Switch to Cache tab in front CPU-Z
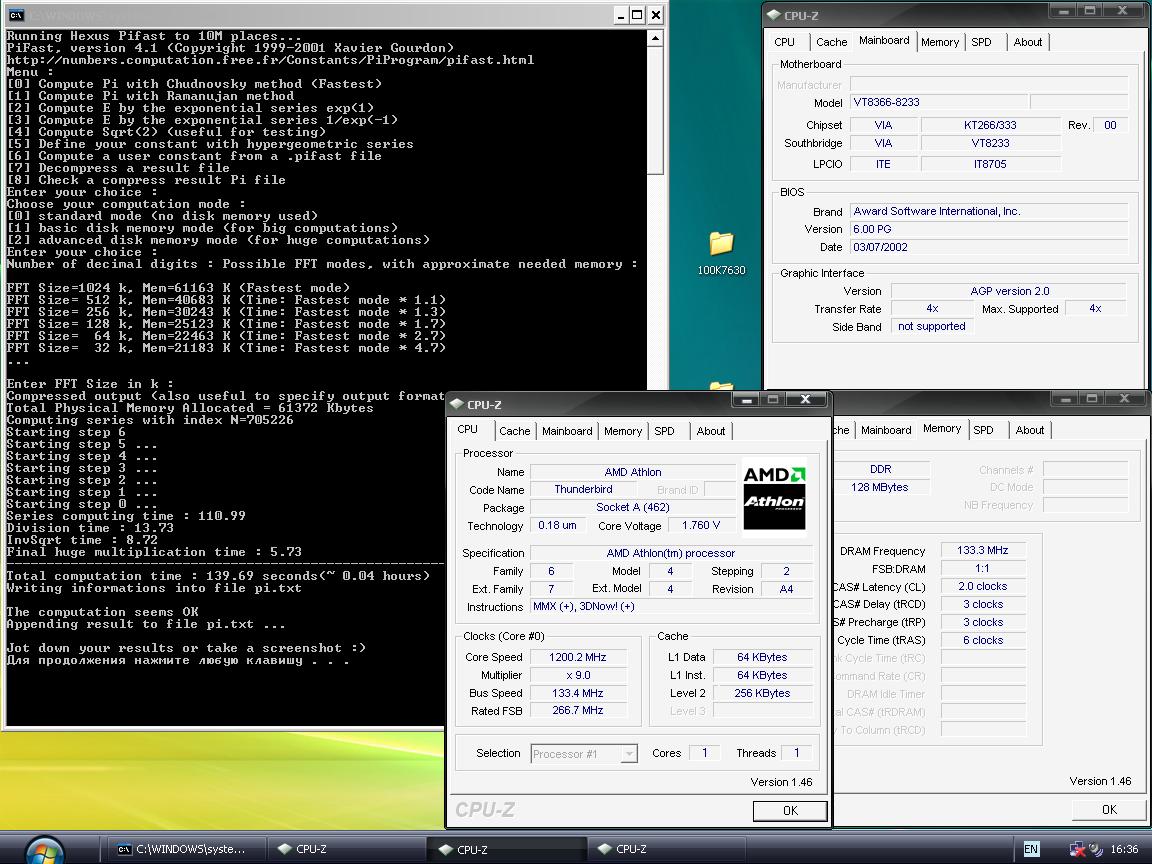The image size is (1152, 864). click(514, 431)
